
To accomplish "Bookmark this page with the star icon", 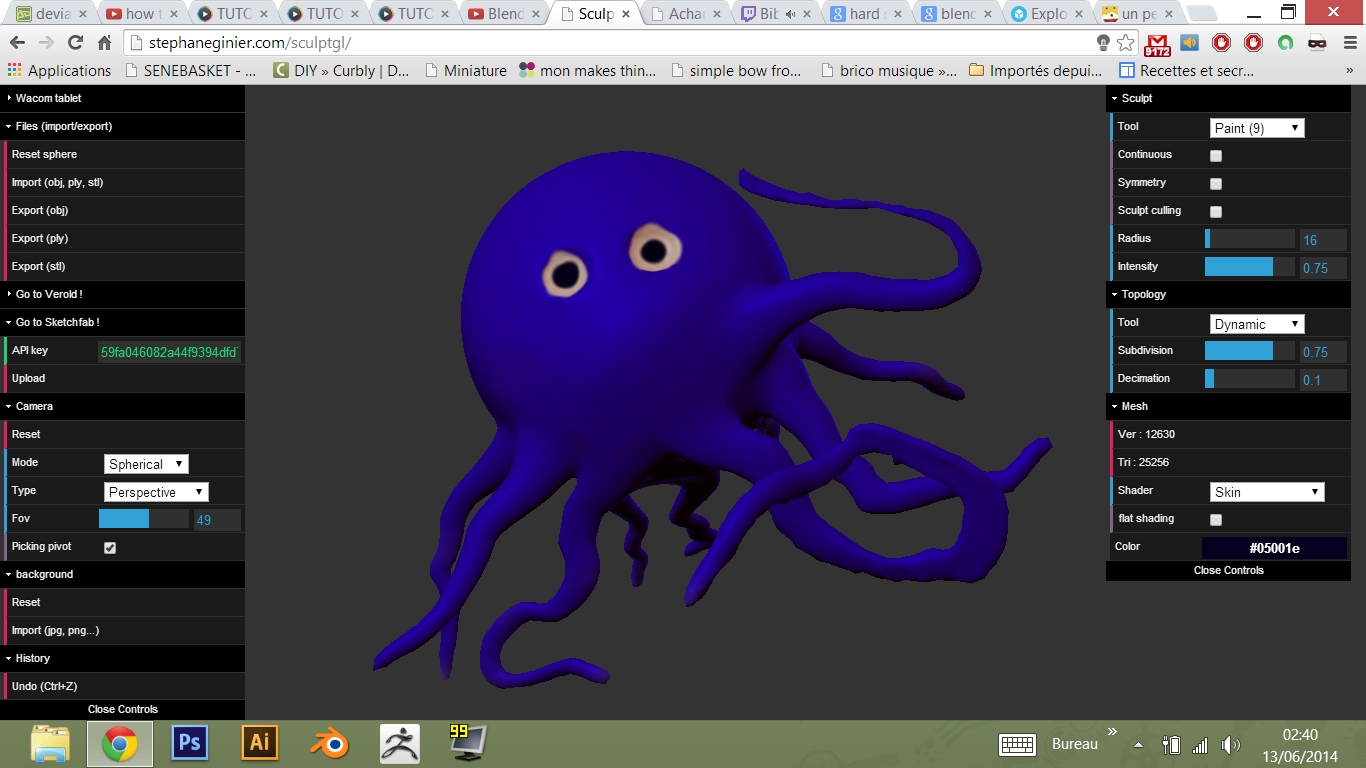I will [x=1126, y=43].
